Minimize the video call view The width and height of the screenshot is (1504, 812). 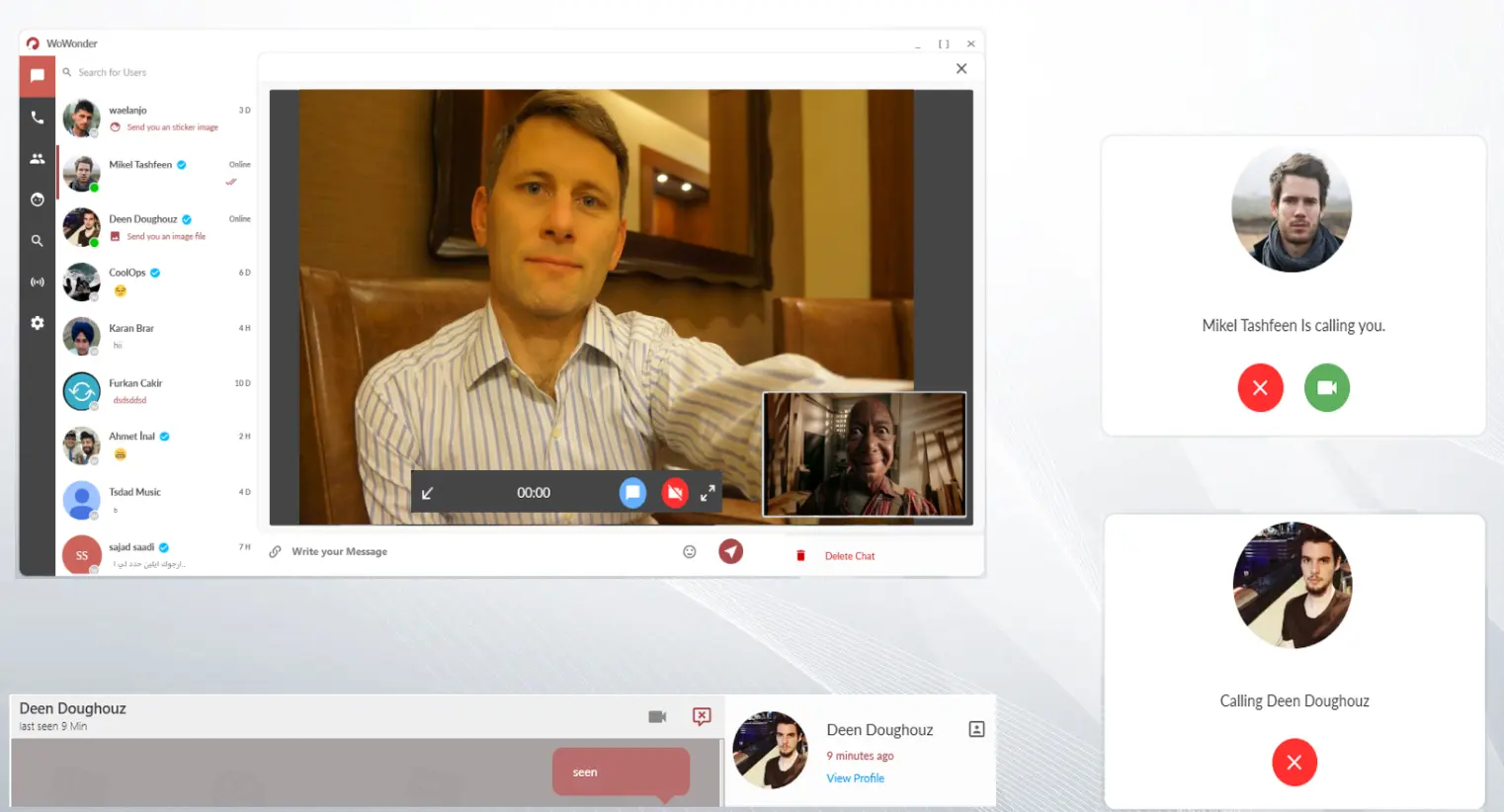click(x=428, y=493)
